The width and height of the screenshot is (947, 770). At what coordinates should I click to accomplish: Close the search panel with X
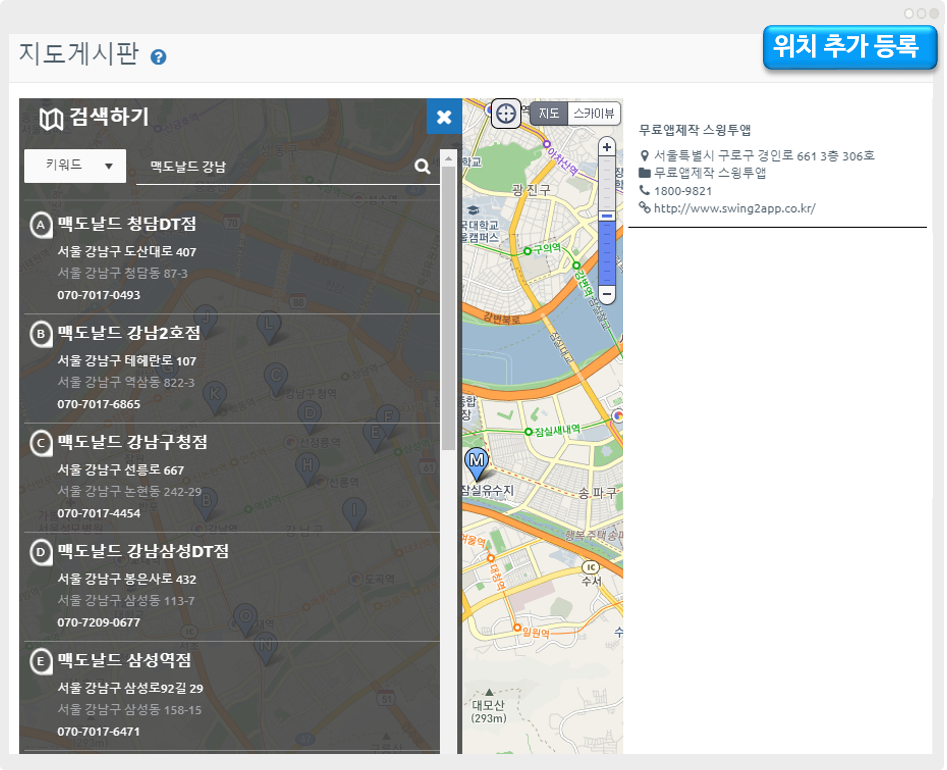click(x=444, y=117)
